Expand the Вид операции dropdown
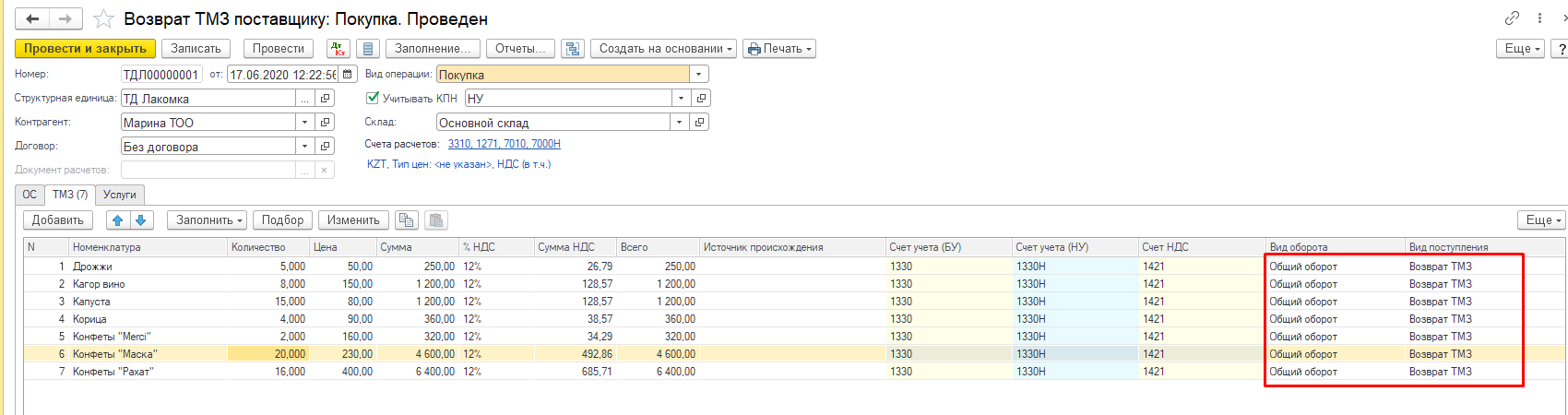The width and height of the screenshot is (1568, 415). click(699, 75)
